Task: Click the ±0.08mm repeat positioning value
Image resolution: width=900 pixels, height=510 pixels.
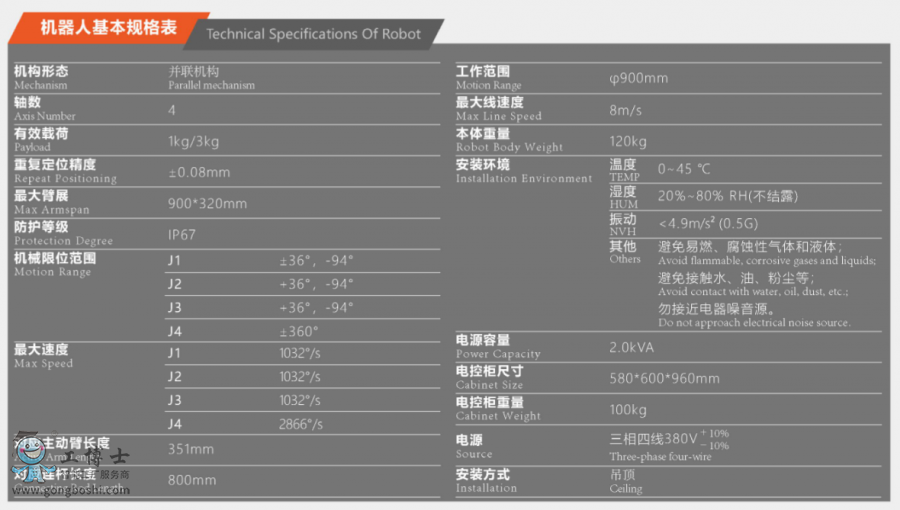Action: 199,172
